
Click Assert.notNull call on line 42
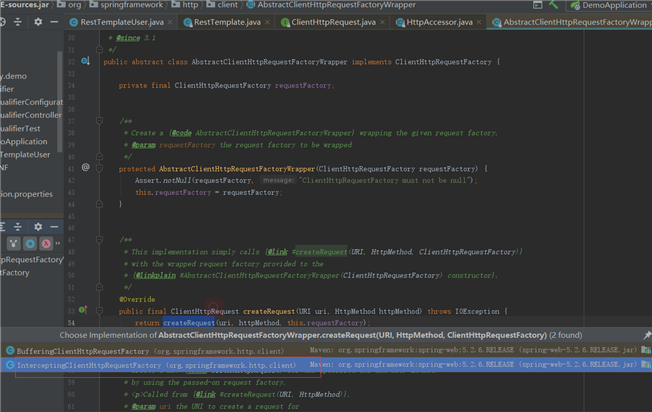[x=163, y=180]
